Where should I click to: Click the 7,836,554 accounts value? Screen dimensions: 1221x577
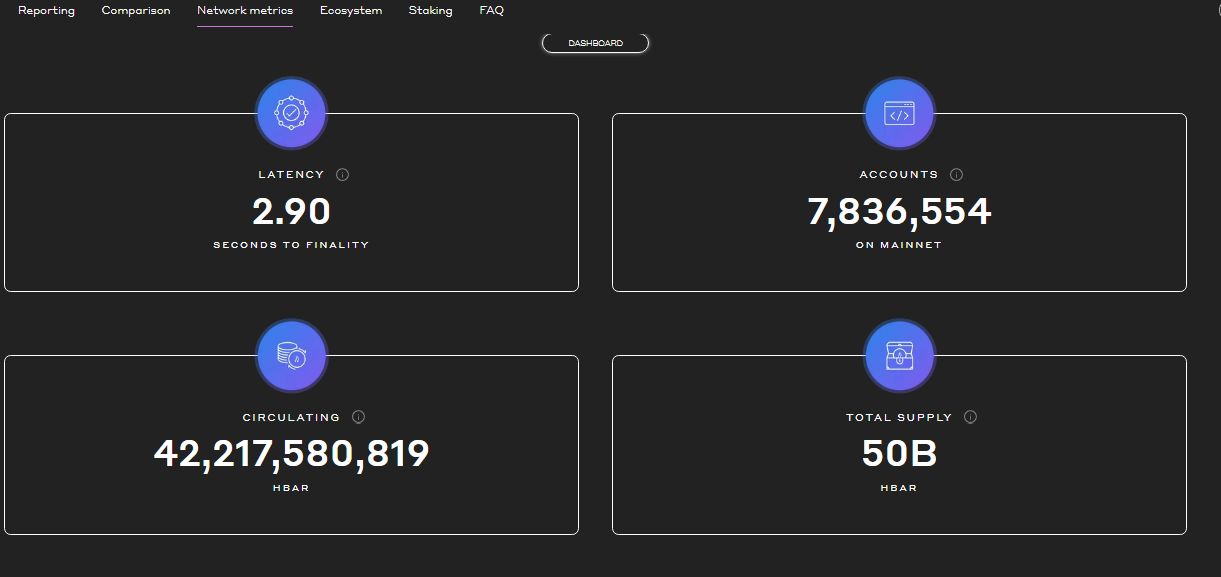[899, 211]
